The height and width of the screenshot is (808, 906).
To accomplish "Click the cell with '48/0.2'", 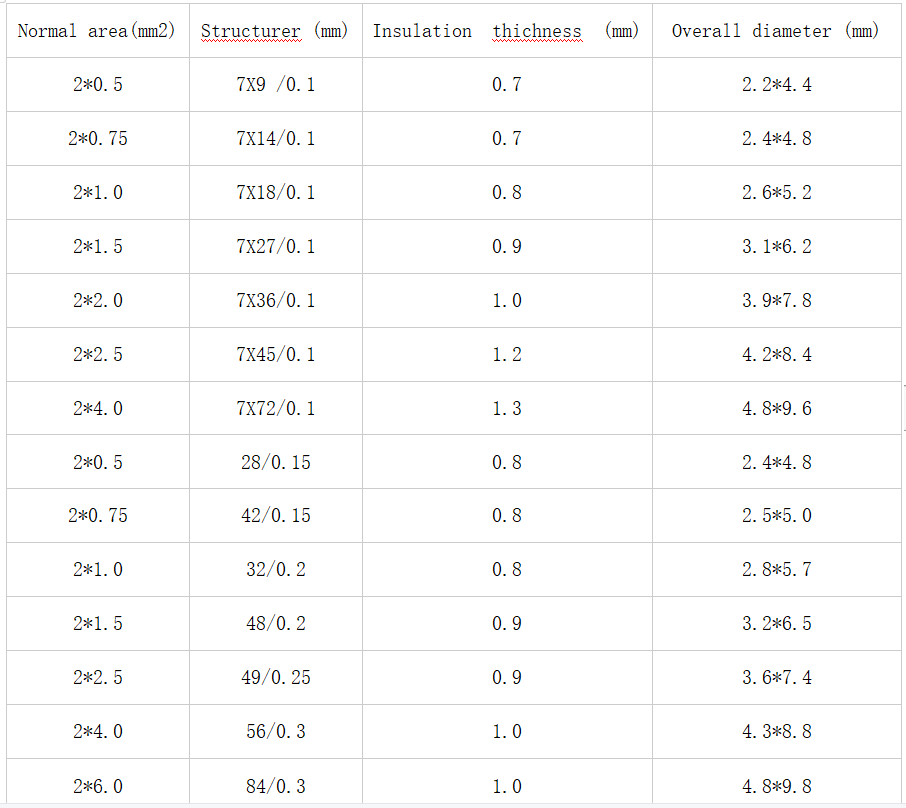I will [x=276, y=623].
